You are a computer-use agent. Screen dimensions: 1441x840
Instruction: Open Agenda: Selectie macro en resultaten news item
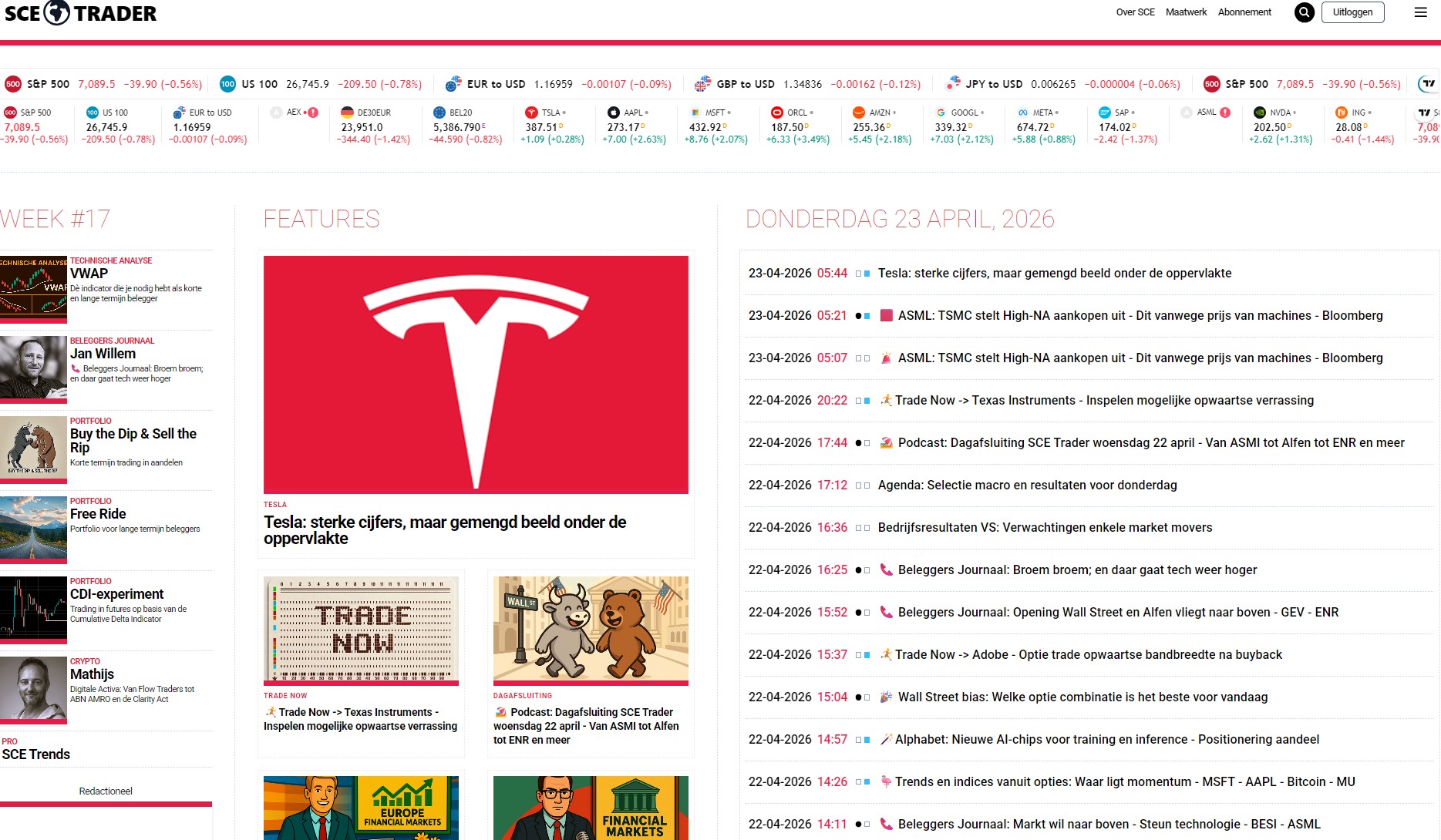click(x=1027, y=485)
